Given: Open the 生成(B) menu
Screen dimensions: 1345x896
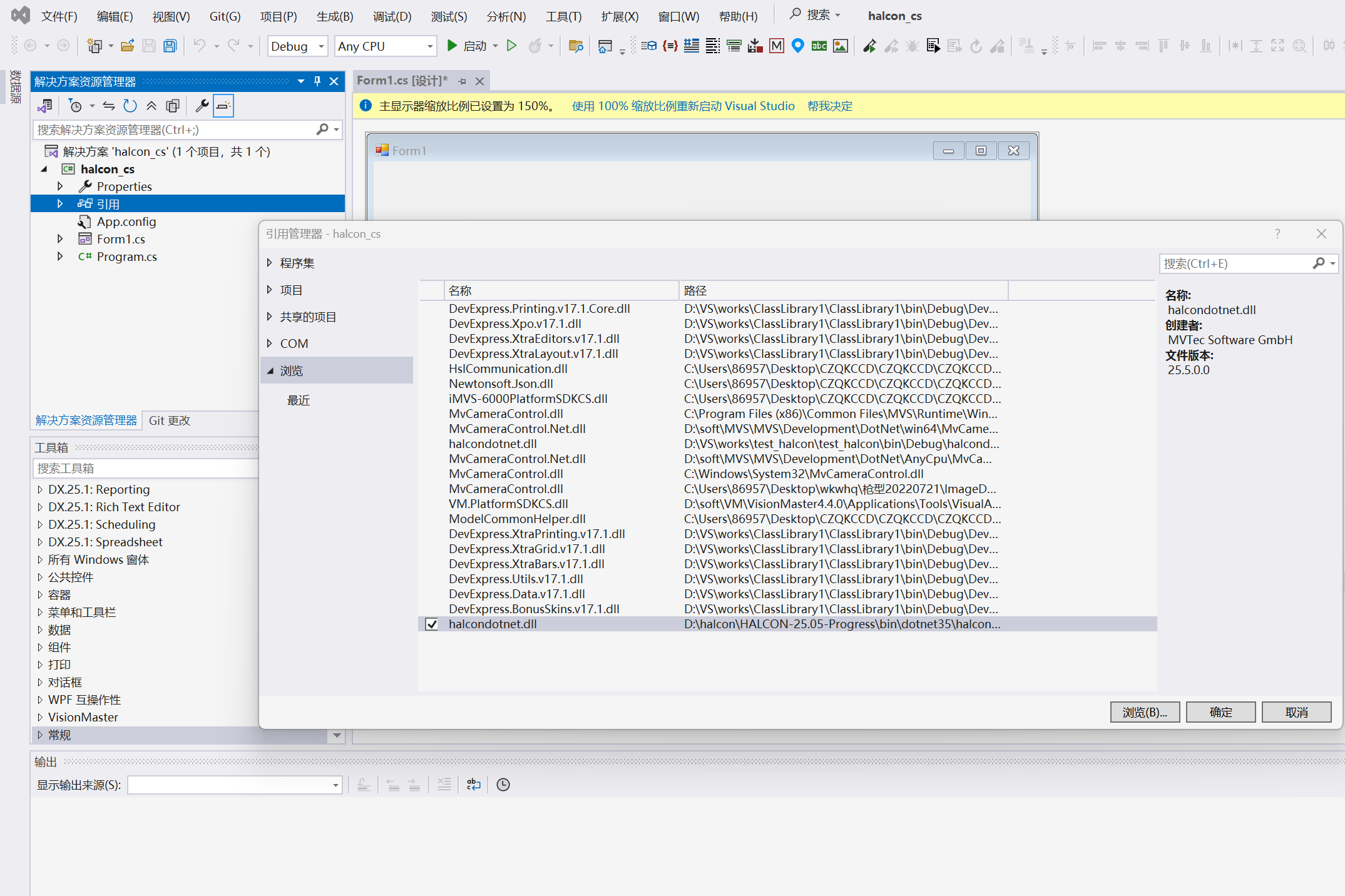Looking at the screenshot, I should click(335, 16).
